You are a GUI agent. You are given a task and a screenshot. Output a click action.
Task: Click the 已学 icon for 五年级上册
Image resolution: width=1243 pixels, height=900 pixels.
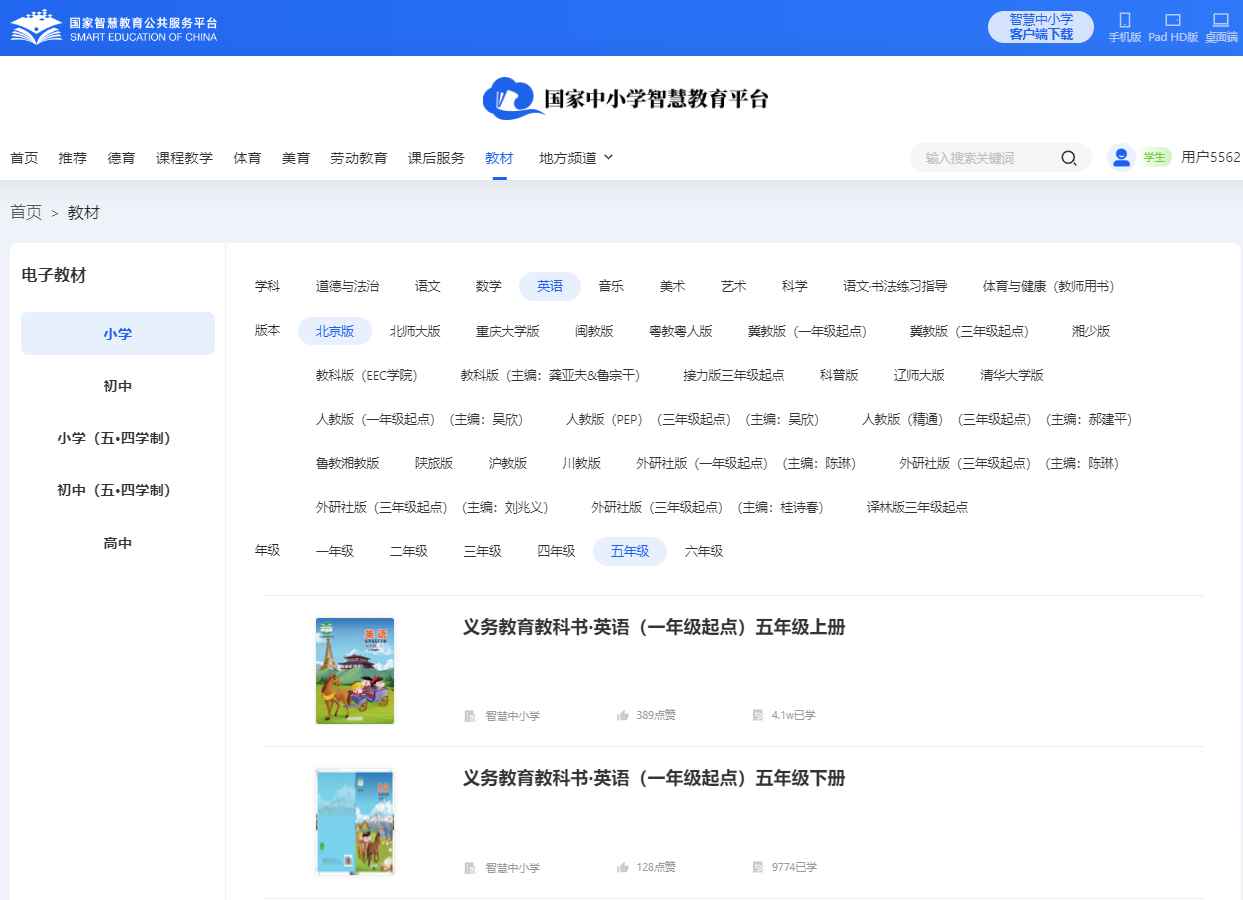758,715
